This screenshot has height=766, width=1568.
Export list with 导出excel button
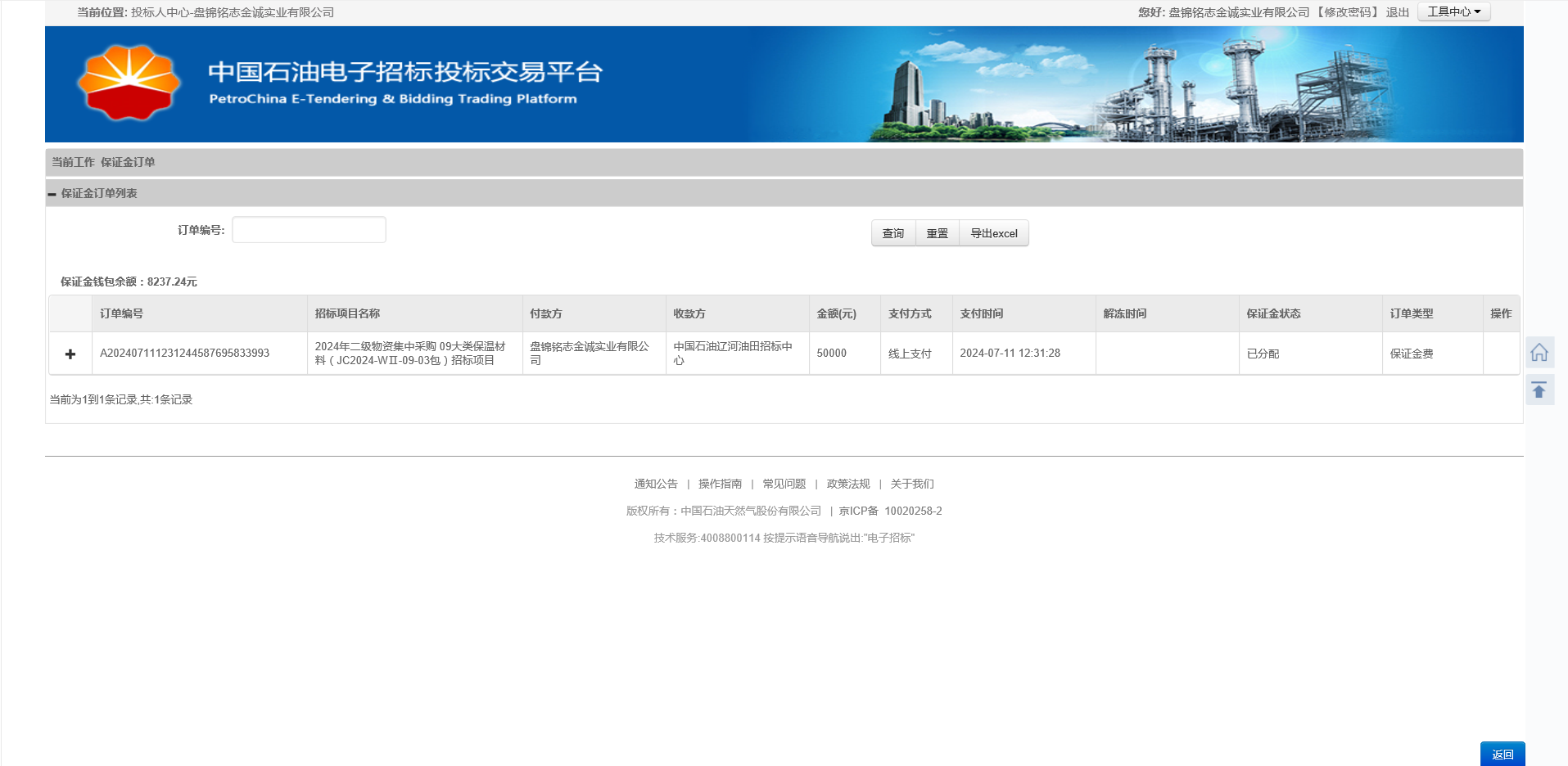pyautogui.click(x=994, y=233)
